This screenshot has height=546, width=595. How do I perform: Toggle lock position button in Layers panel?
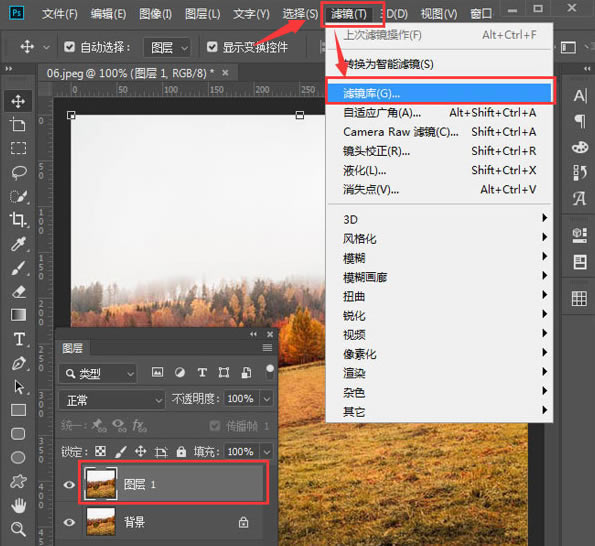pyautogui.click(x=140, y=451)
